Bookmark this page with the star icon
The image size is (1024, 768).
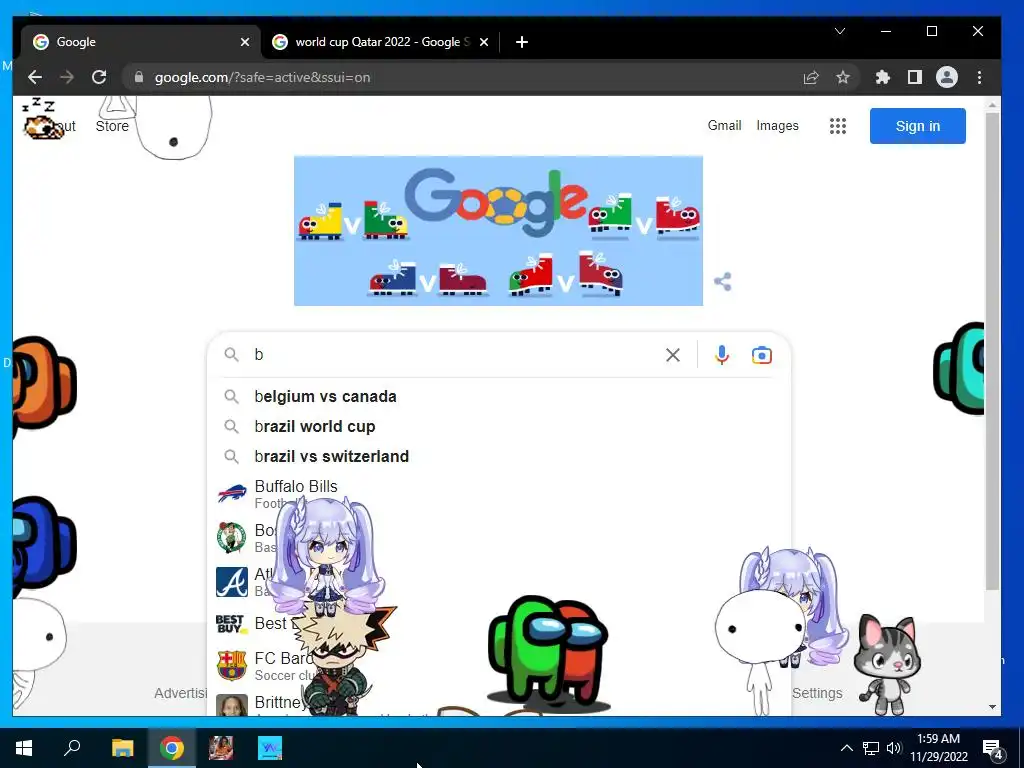[843, 77]
